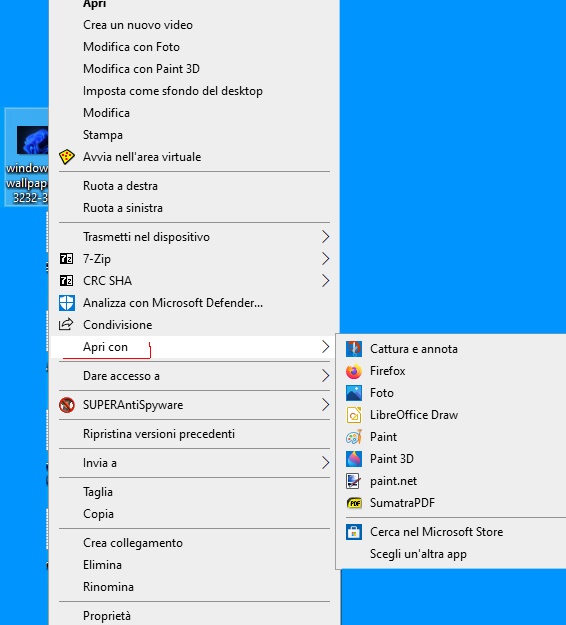Screen dimensions: 566x625
Task: Click the CRC SHA 7z icon
Action: pyautogui.click(x=66, y=281)
